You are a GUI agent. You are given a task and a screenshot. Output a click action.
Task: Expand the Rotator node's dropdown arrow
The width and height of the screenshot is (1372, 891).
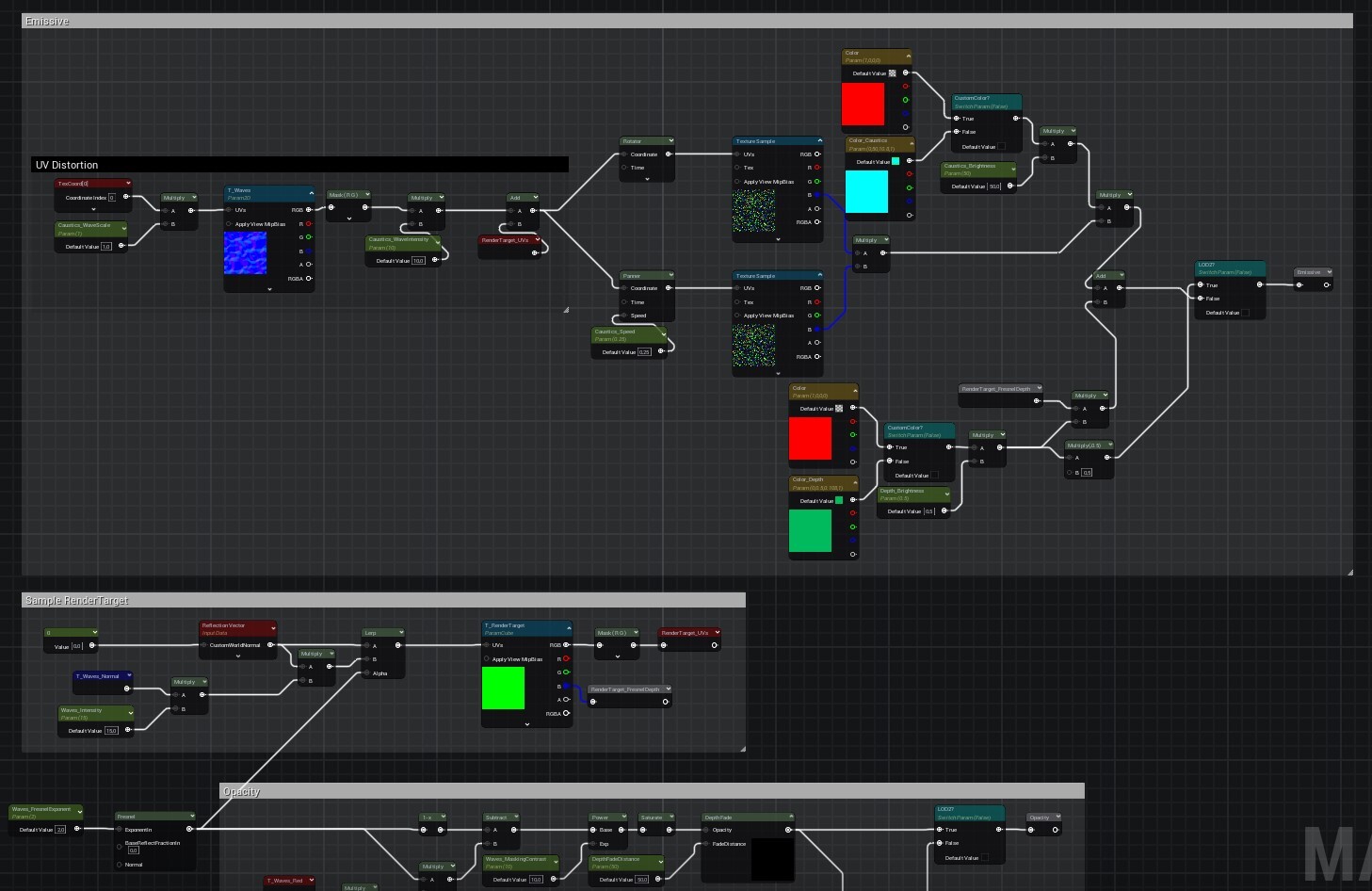pyautogui.click(x=670, y=141)
